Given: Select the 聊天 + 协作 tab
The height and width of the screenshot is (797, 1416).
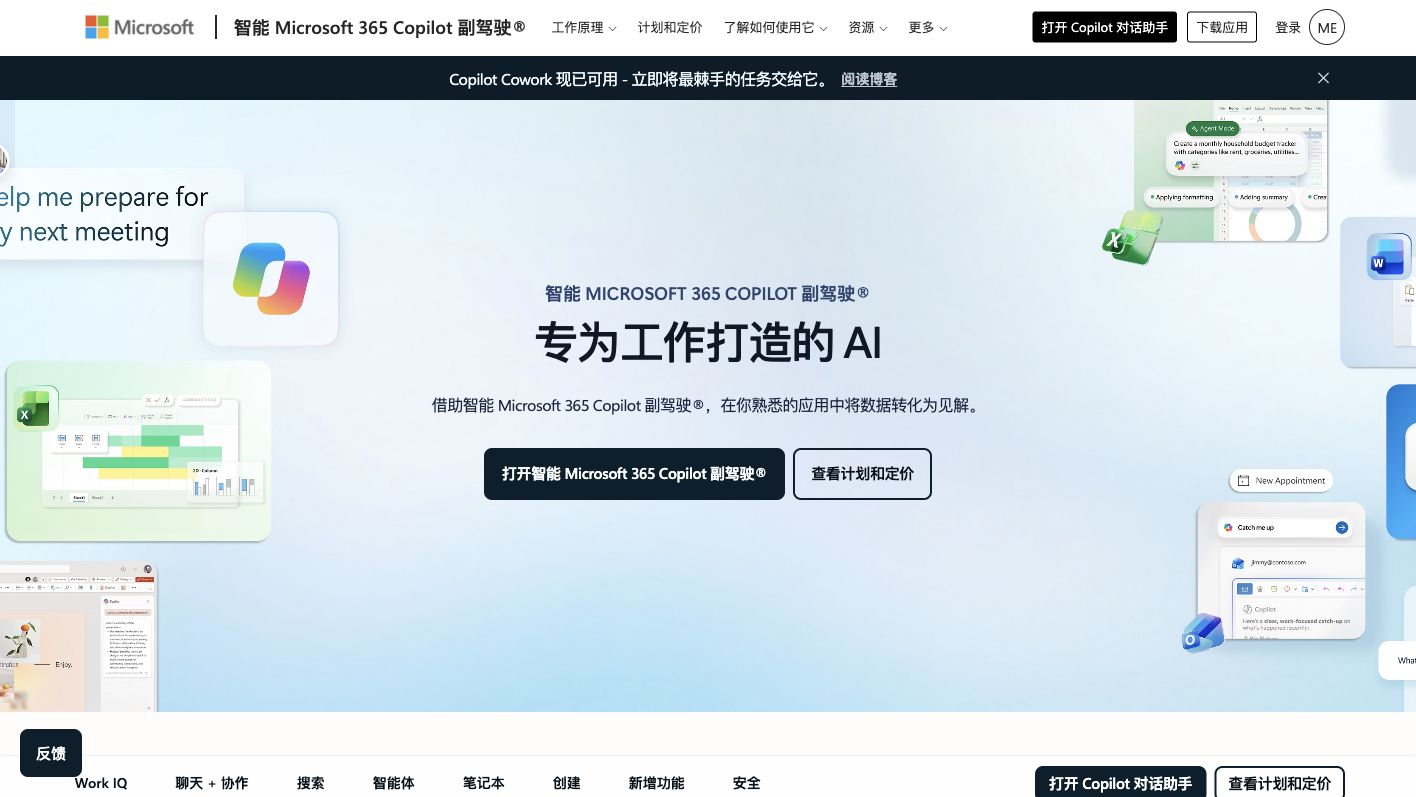Looking at the screenshot, I should (x=212, y=783).
